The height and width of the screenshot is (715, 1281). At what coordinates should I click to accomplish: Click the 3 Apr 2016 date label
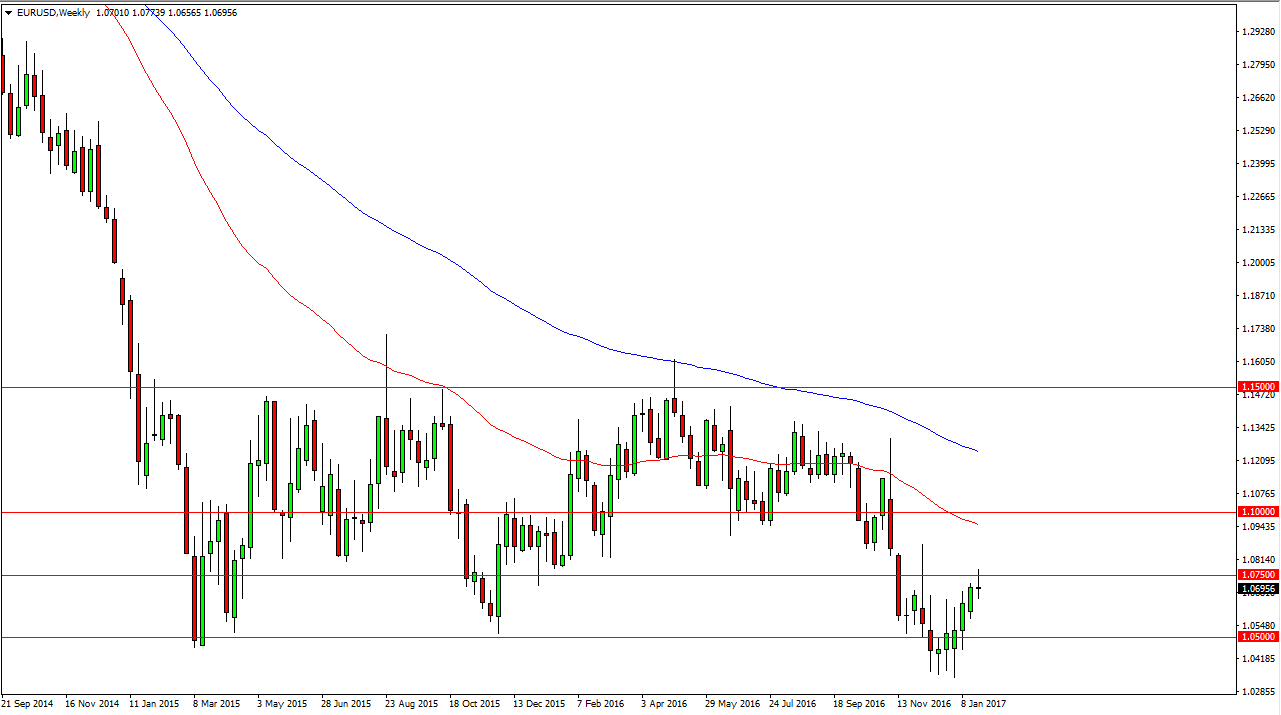[665, 704]
